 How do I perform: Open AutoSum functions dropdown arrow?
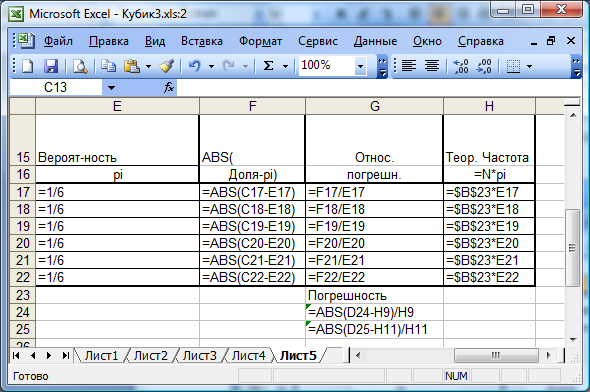coord(285,67)
